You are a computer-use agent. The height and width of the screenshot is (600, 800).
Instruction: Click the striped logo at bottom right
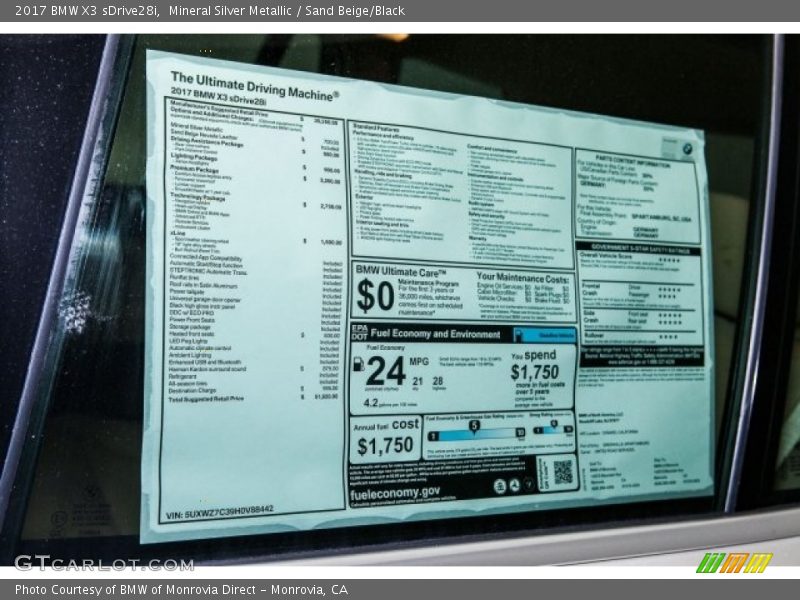click(734, 563)
